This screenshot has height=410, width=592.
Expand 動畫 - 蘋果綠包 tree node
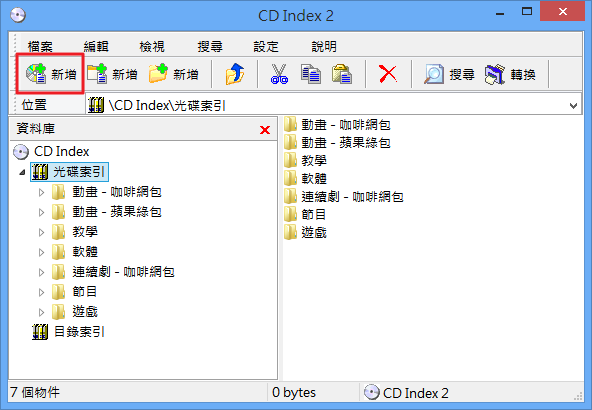(42, 213)
